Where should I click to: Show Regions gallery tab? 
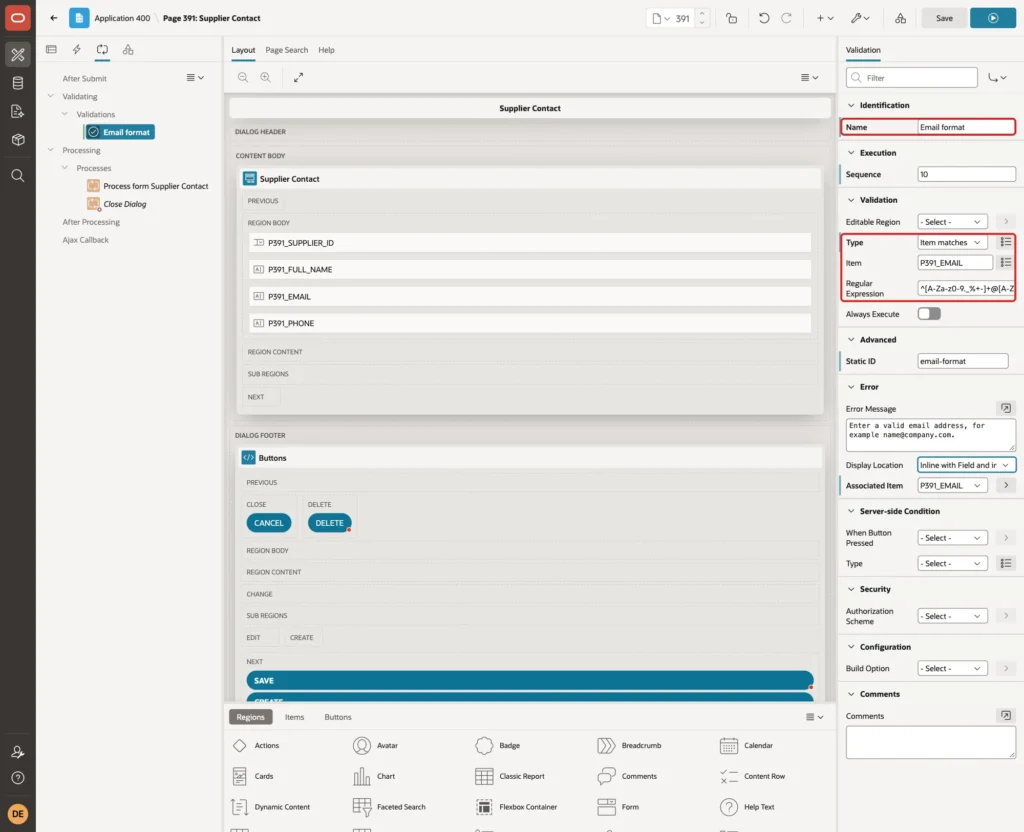coord(250,717)
